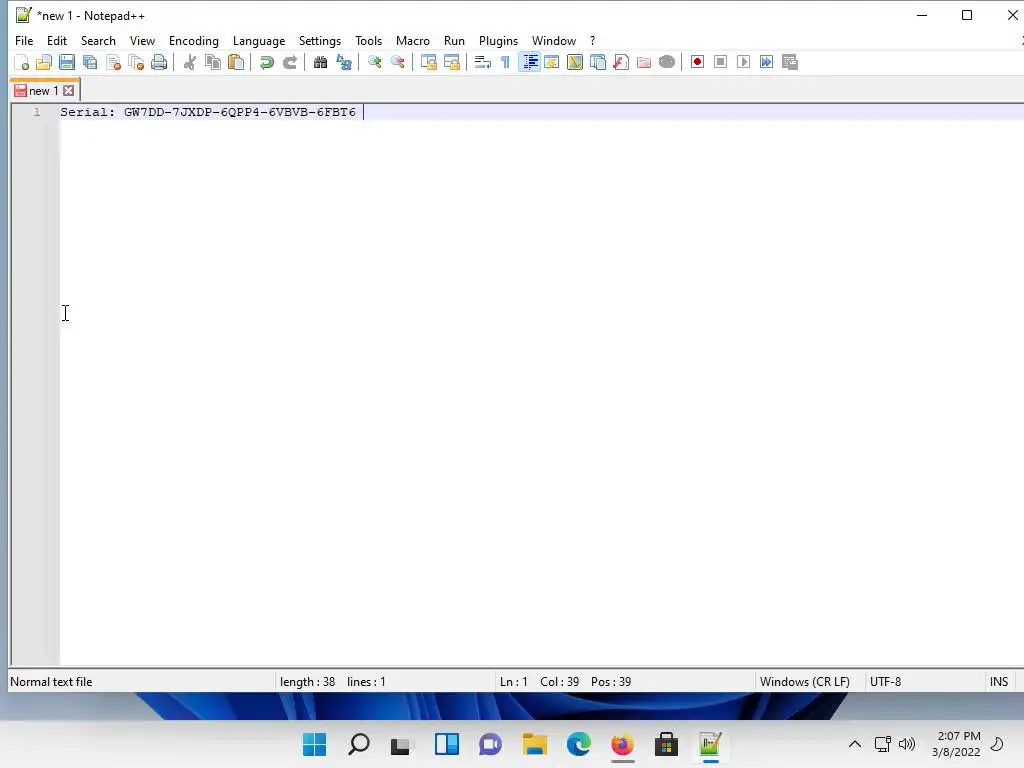Click line number 1 in margin
The image size is (1024, 768).
click(37, 112)
